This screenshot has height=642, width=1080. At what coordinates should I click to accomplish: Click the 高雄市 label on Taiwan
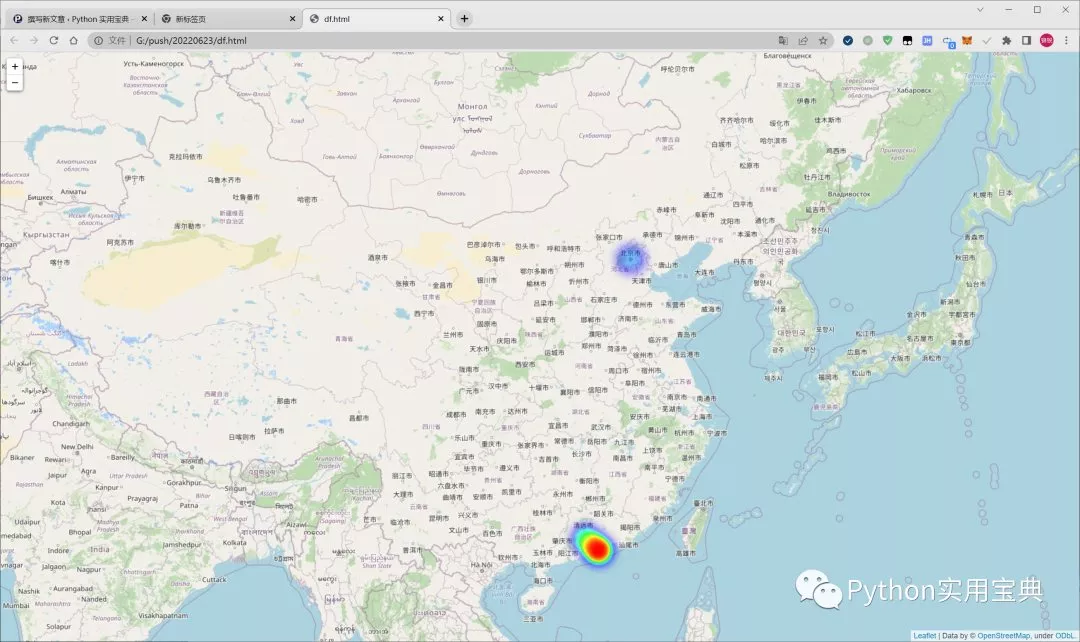pos(686,553)
